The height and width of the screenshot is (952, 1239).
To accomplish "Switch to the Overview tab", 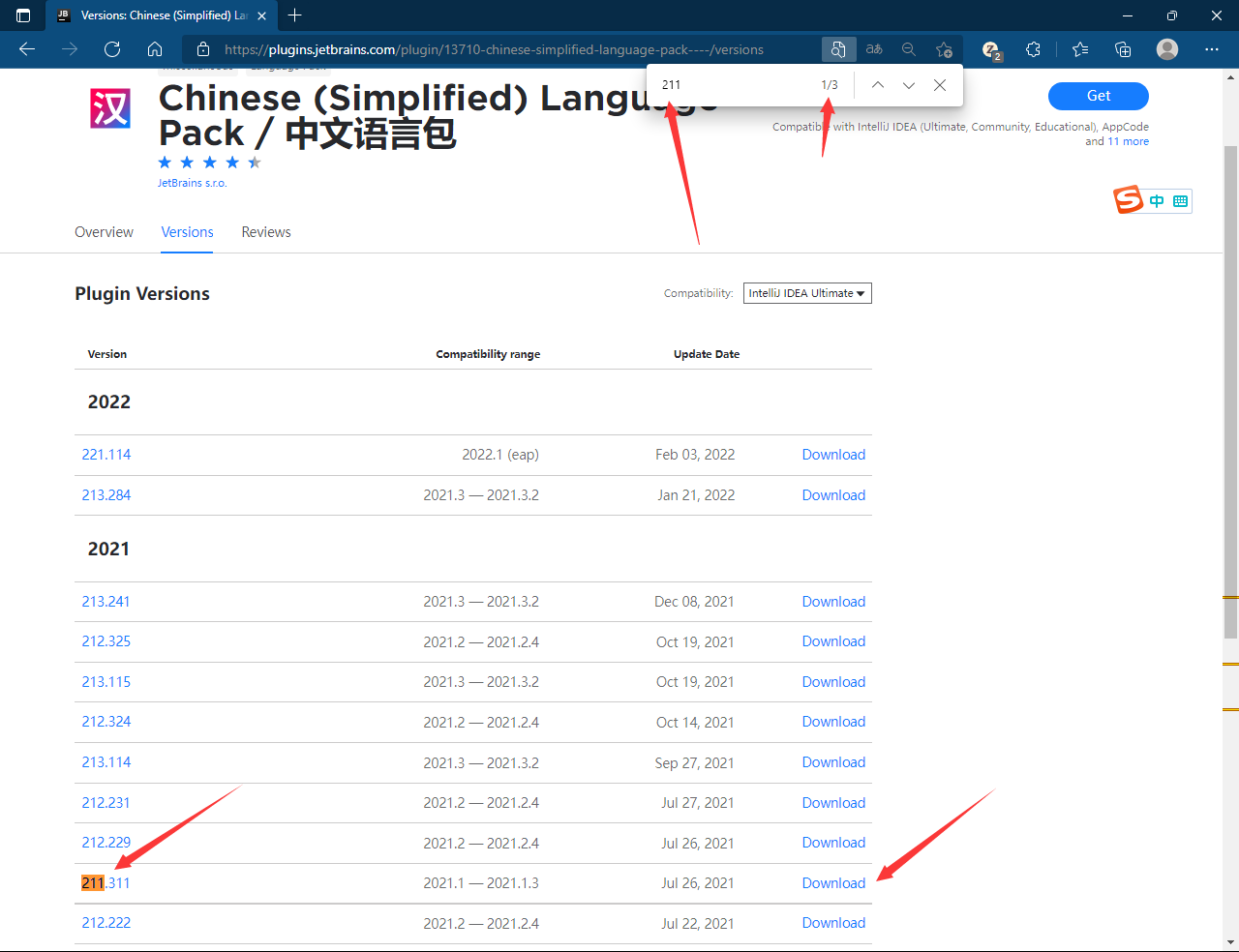I will [104, 232].
